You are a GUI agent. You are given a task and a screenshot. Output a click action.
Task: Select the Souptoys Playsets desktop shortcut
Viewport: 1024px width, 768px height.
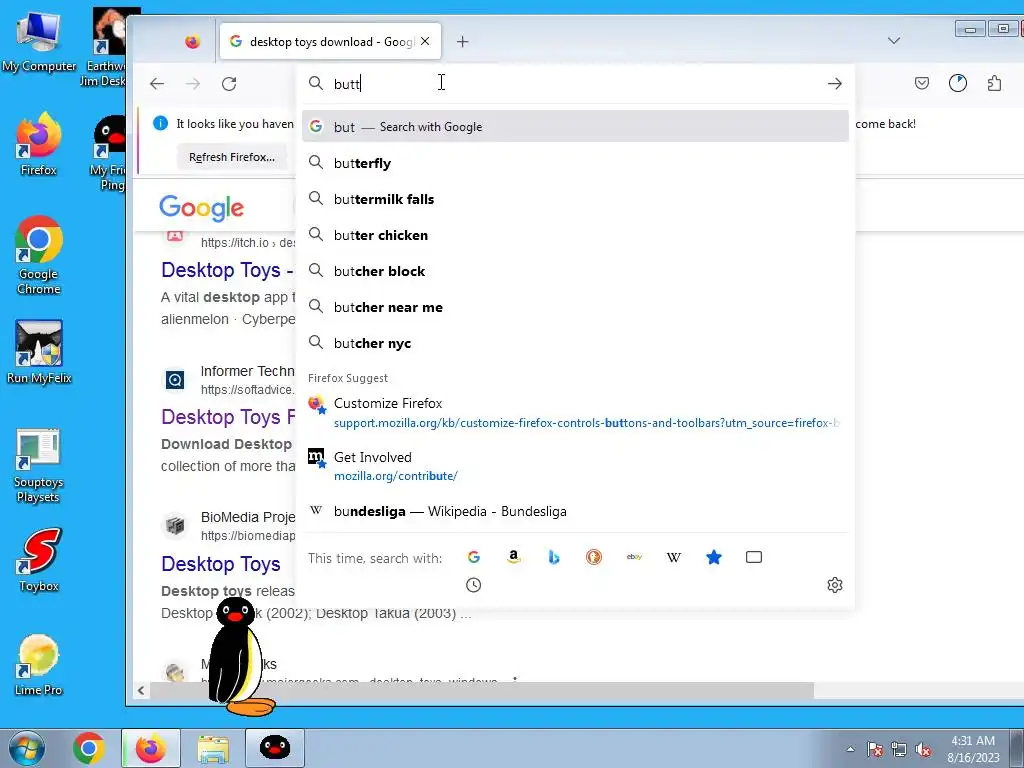(39, 466)
